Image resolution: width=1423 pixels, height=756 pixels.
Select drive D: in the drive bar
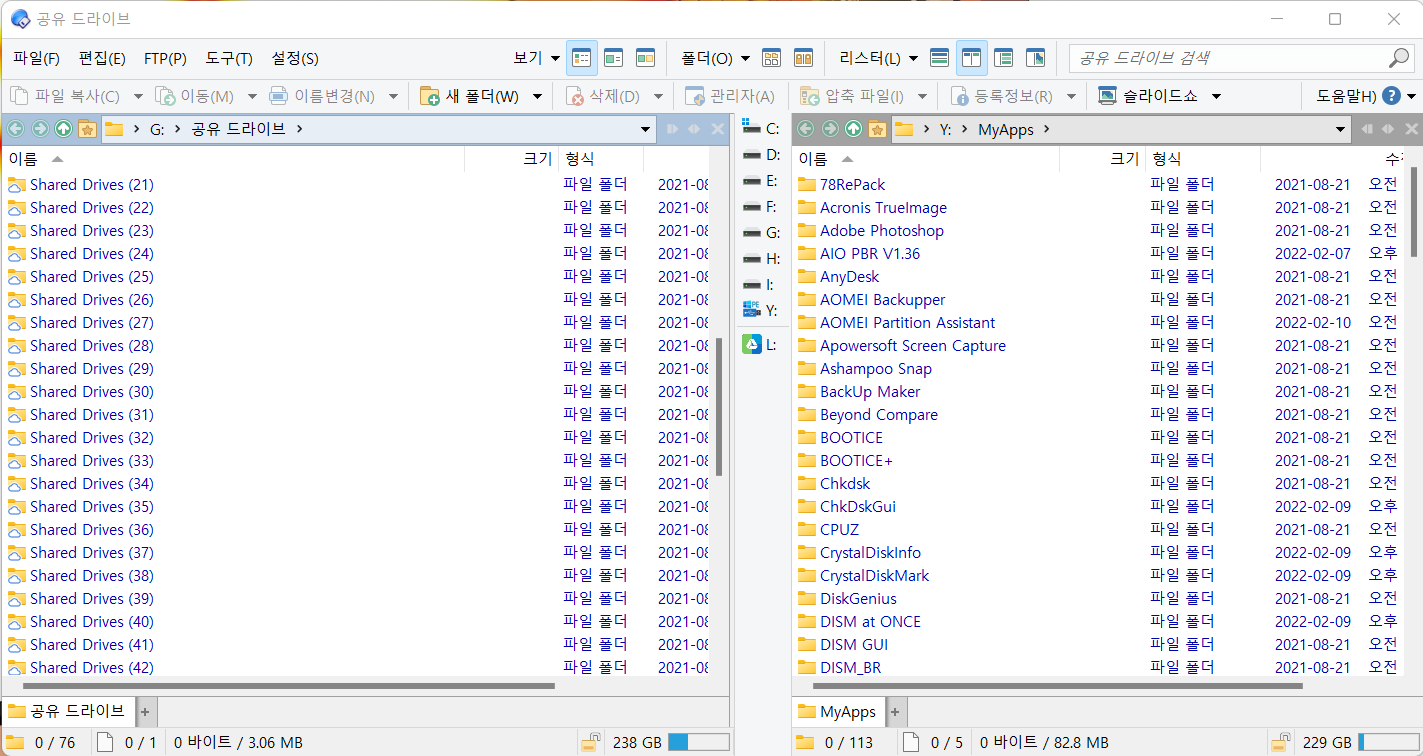pos(761,155)
